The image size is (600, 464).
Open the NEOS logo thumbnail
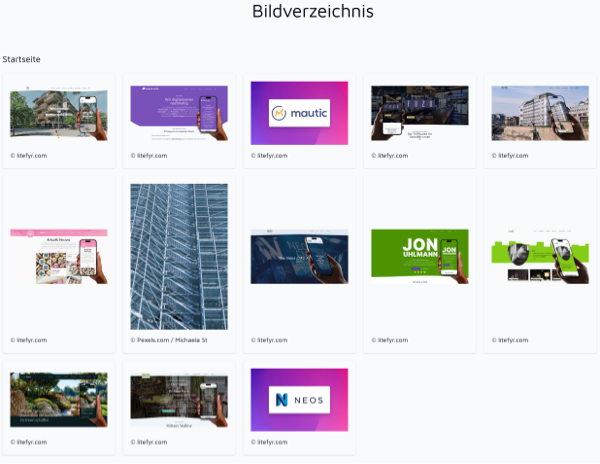298,399
